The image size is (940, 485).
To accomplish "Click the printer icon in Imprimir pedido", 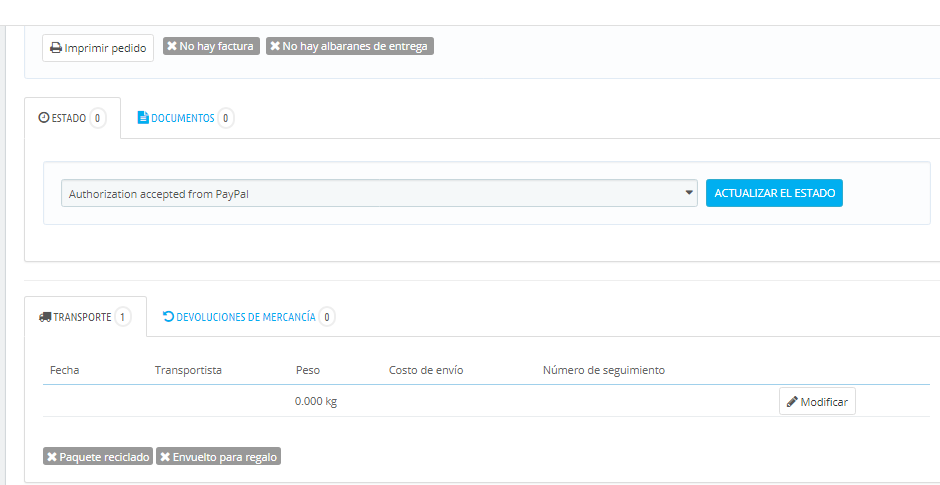I will tap(55, 49).
